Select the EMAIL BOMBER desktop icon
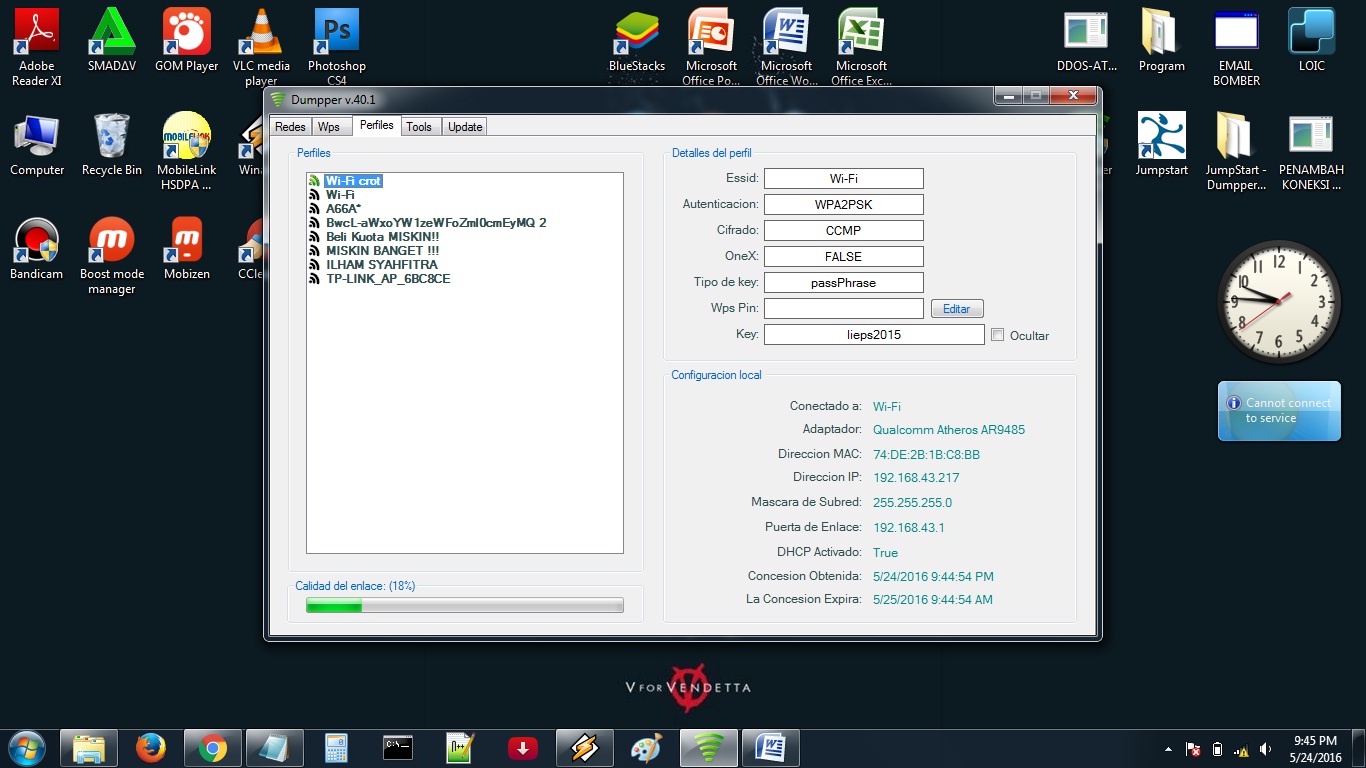The height and width of the screenshot is (768, 1366). point(1237,46)
